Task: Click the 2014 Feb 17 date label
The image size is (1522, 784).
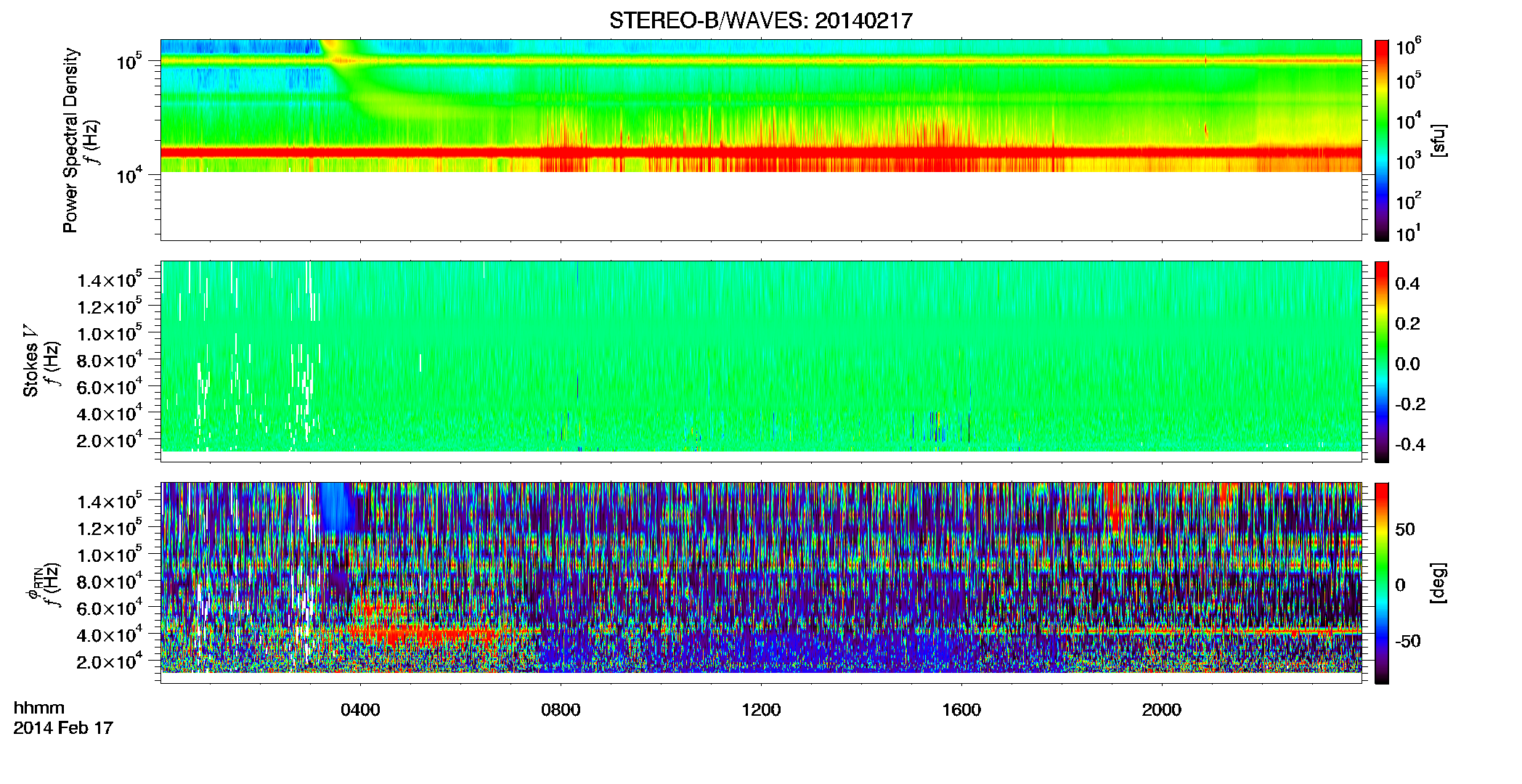Action: (x=63, y=728)
